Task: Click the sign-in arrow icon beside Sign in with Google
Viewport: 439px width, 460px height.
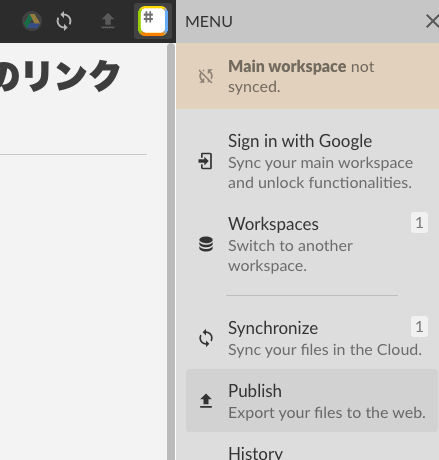Action: pyautogui.click(x=205, y=161)
